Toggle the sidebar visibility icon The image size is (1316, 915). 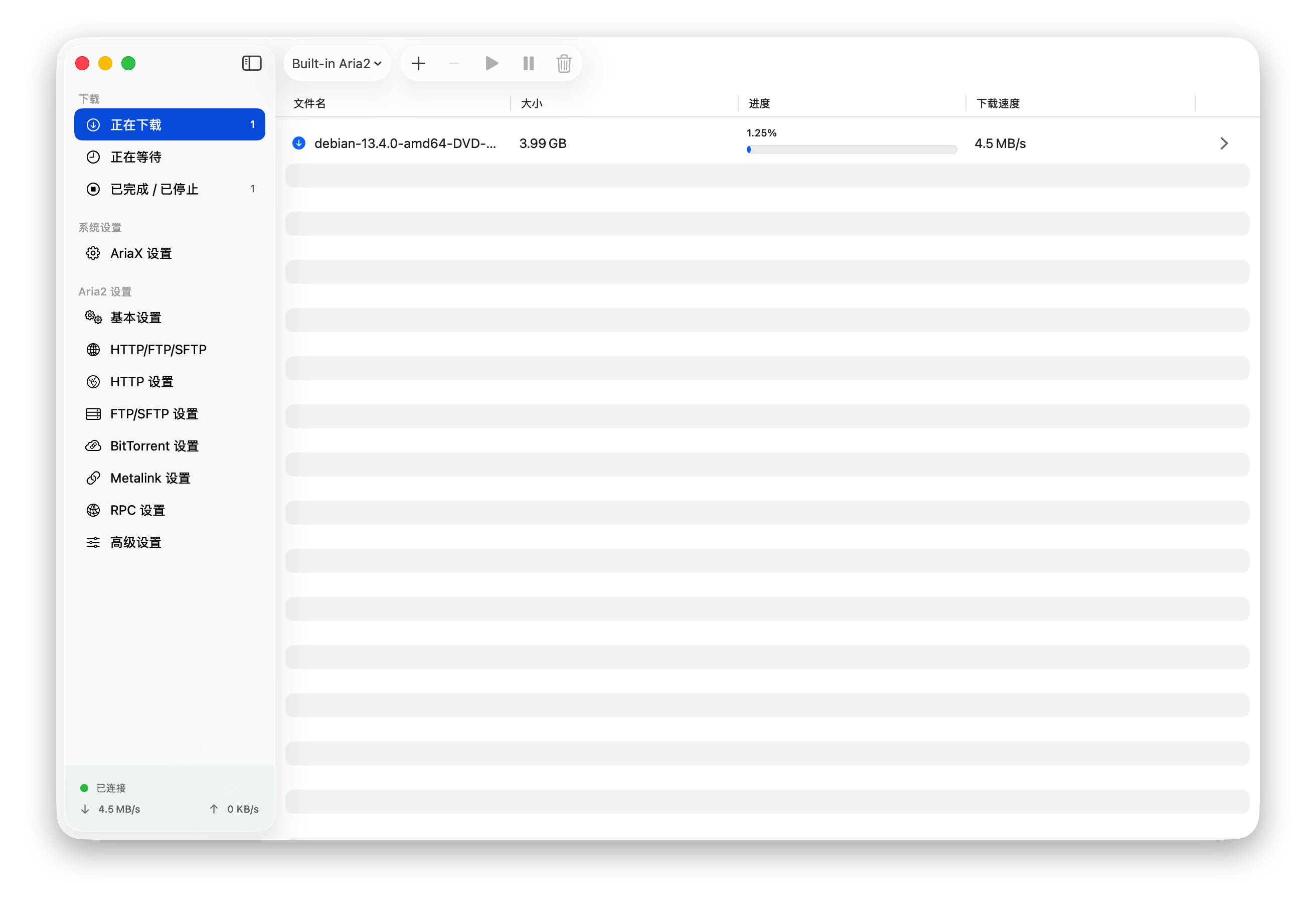pyautogui.click(x=252, y=63)
